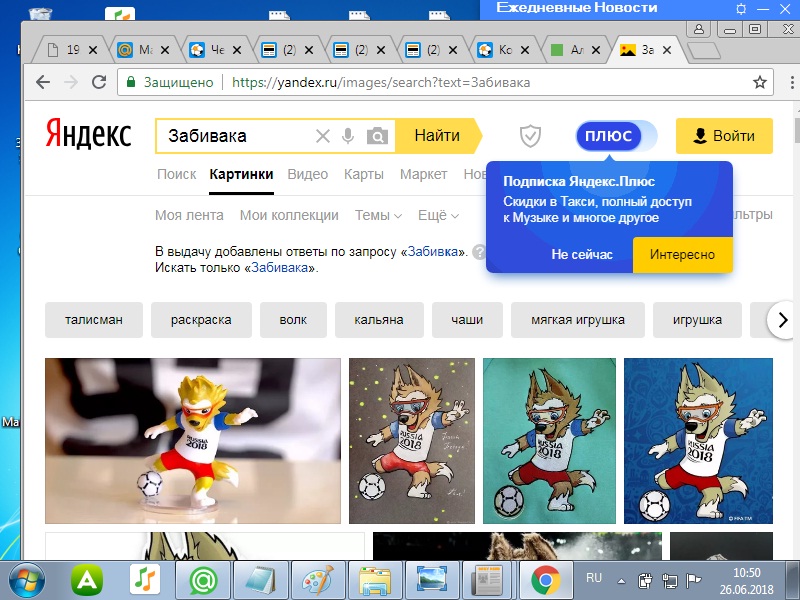Screen dimensions: 800x600
Task: Open the Windows Start menu
Action: (27, 581)
